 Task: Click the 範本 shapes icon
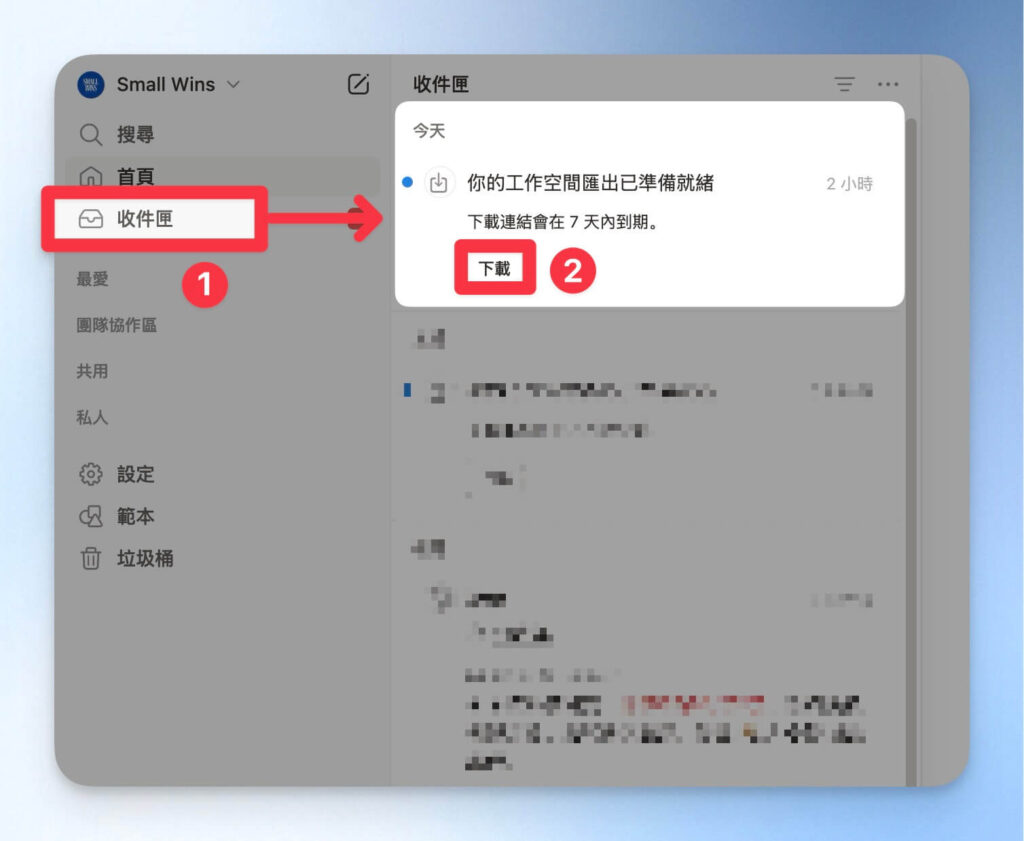pos(91,516)
